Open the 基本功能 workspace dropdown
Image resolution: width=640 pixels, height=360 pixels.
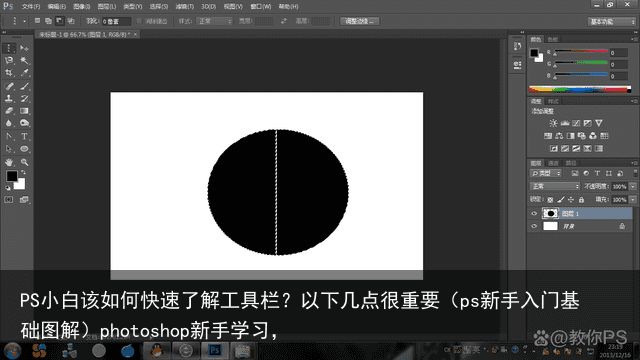[612, 21]
